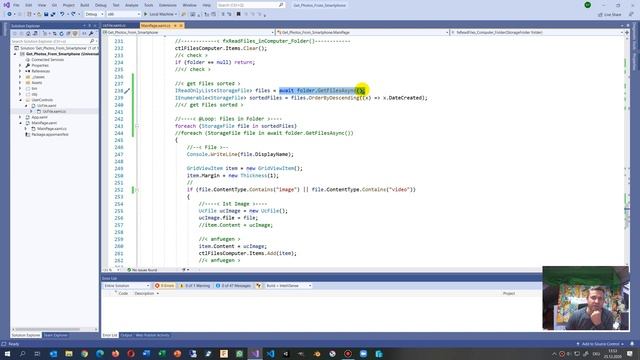The width and height of the screenshot is (640, 360).
Task: Click the Redo arrow in the toolbar
Action: point(73,14)
